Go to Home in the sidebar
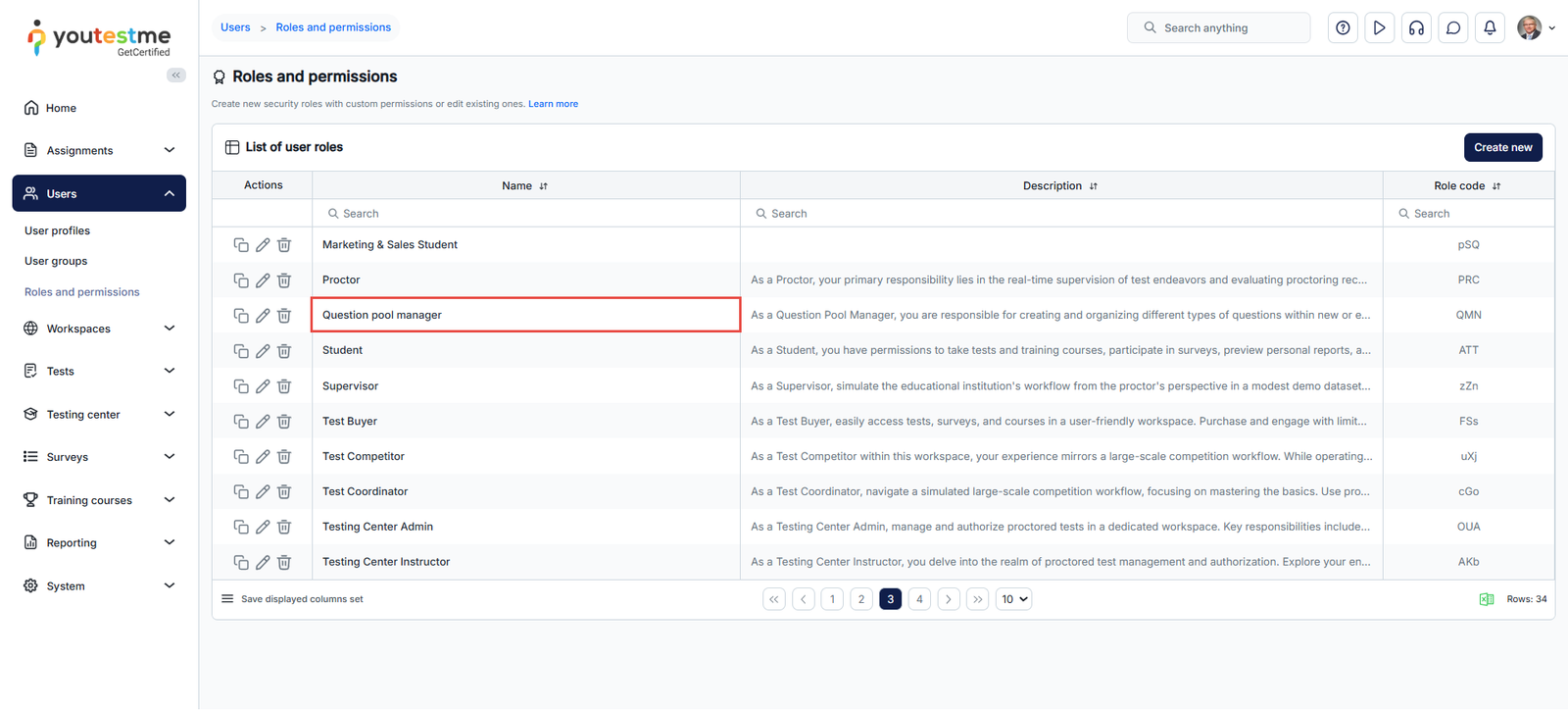The height and width of the screenshot is (710, 1568). click(61, 108)
